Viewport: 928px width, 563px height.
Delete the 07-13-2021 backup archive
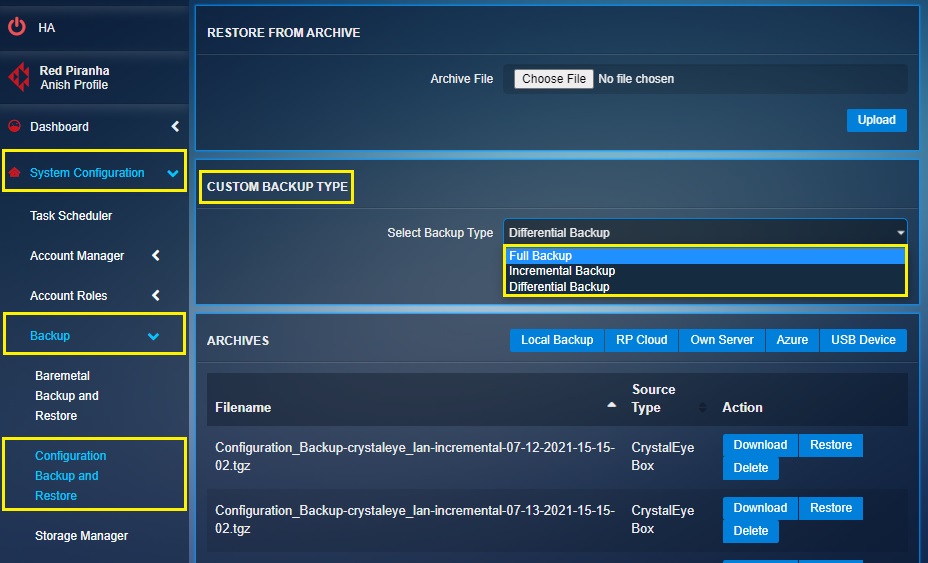[x=750, y=531]
